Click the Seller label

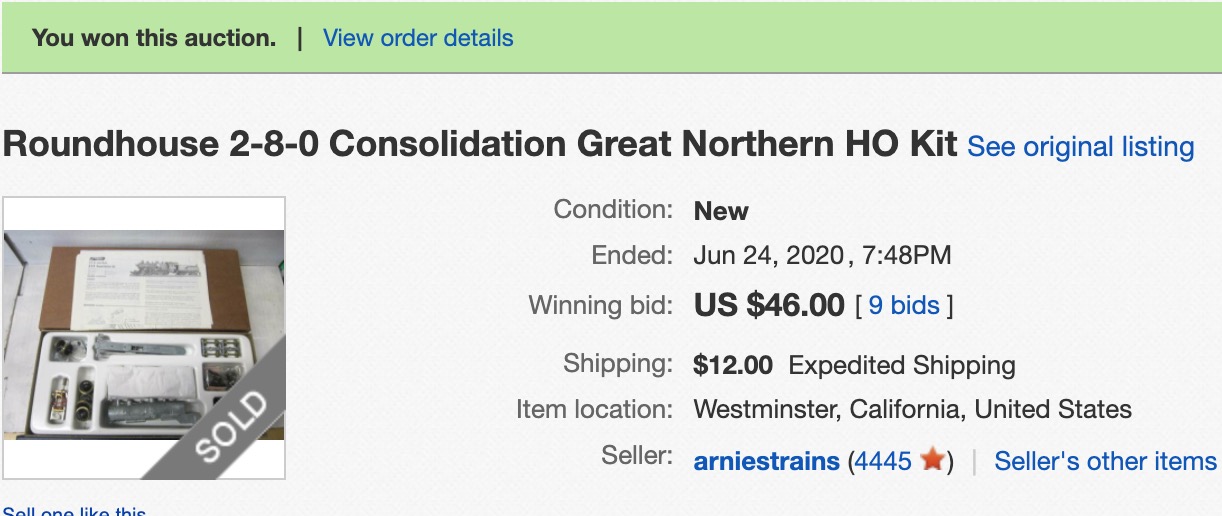[637, 455]
